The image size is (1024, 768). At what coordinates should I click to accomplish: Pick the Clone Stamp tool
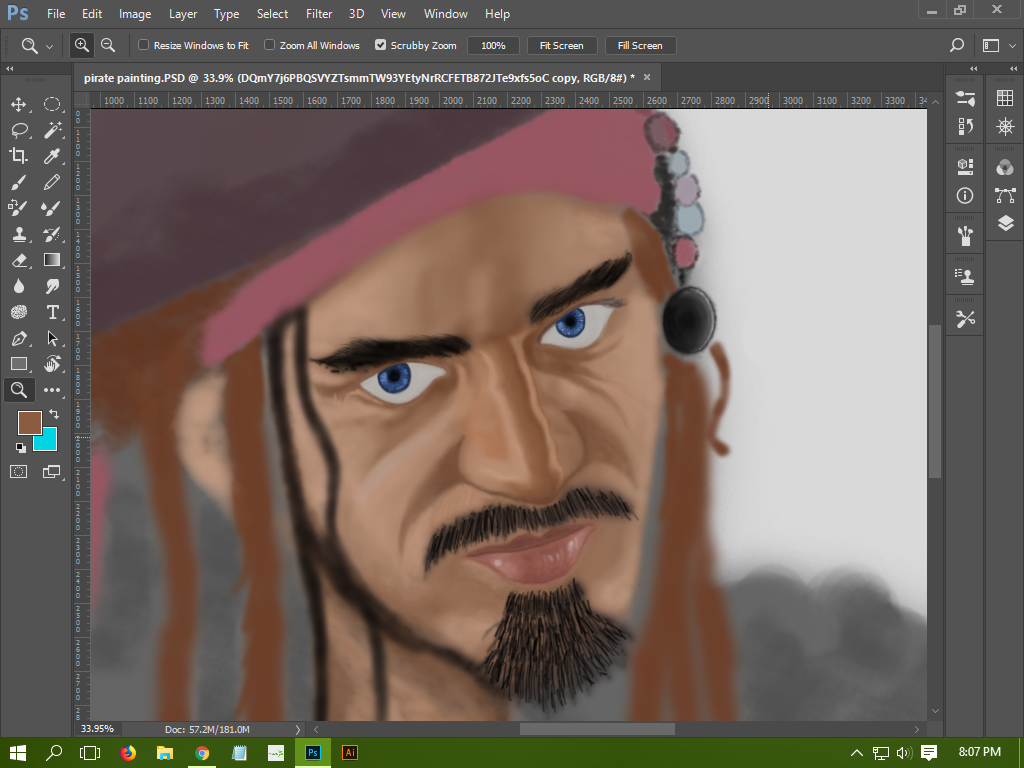[x=18, y=235]
